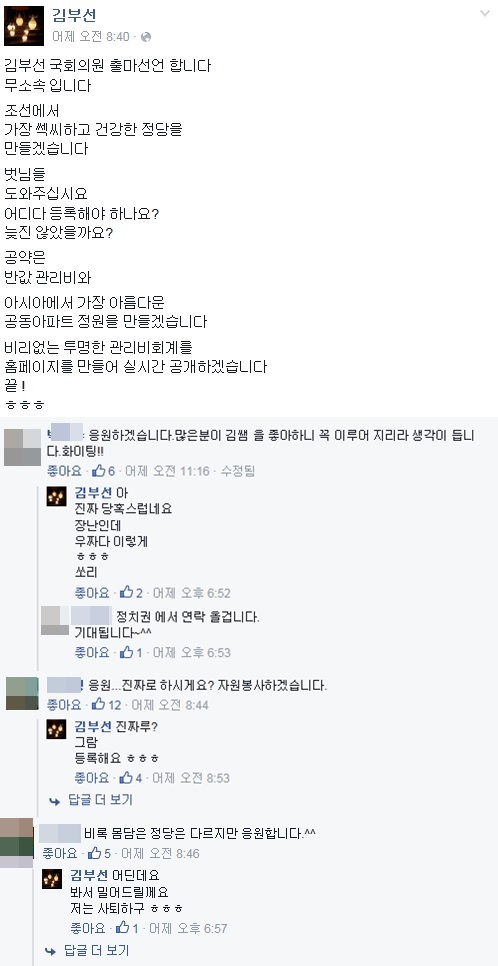Click thumbs-up count 6 on first comment
The image size is (498, 966).
point(104,471)
